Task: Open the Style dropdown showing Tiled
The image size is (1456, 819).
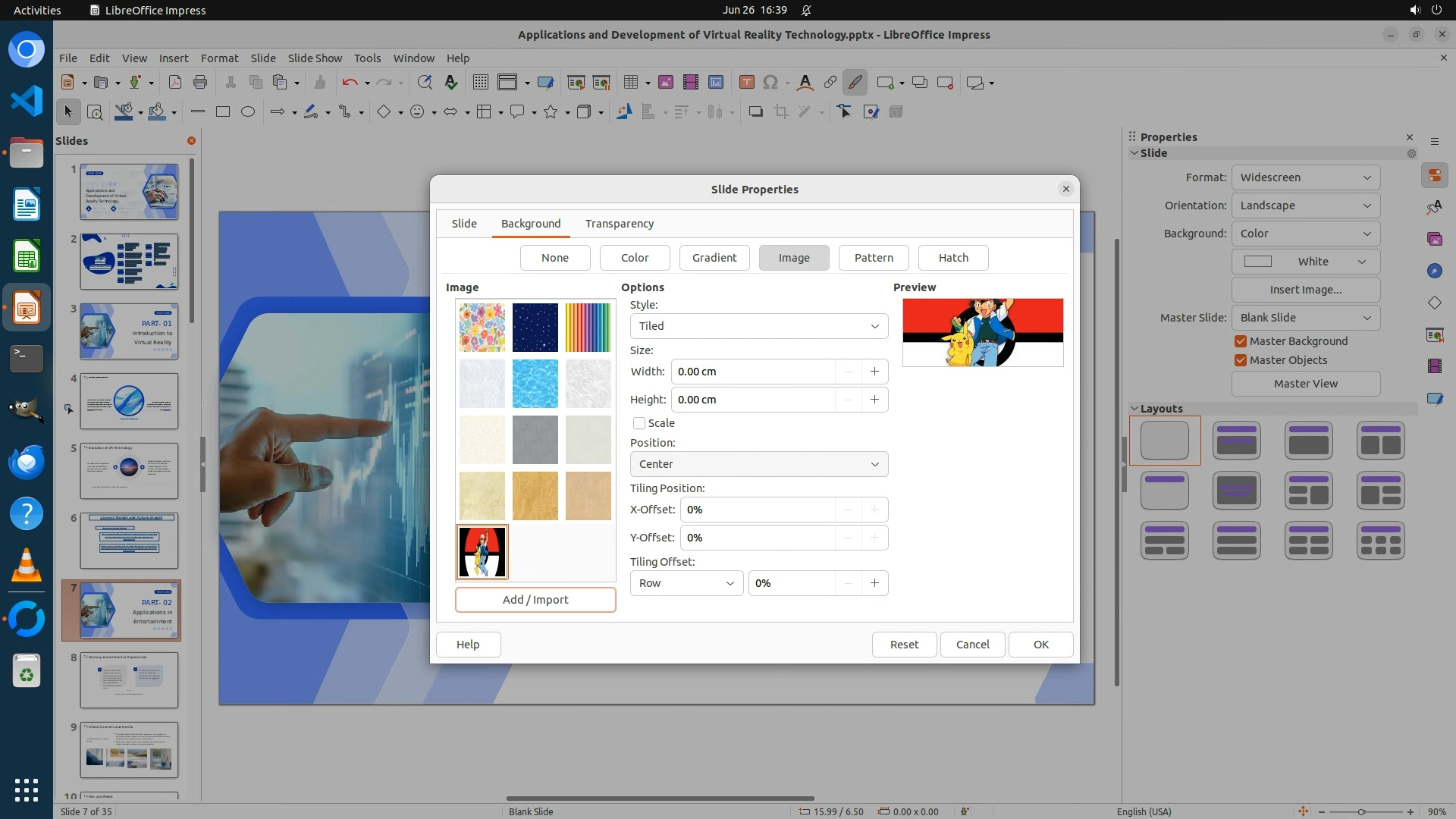Action: (x=758, y=326)
